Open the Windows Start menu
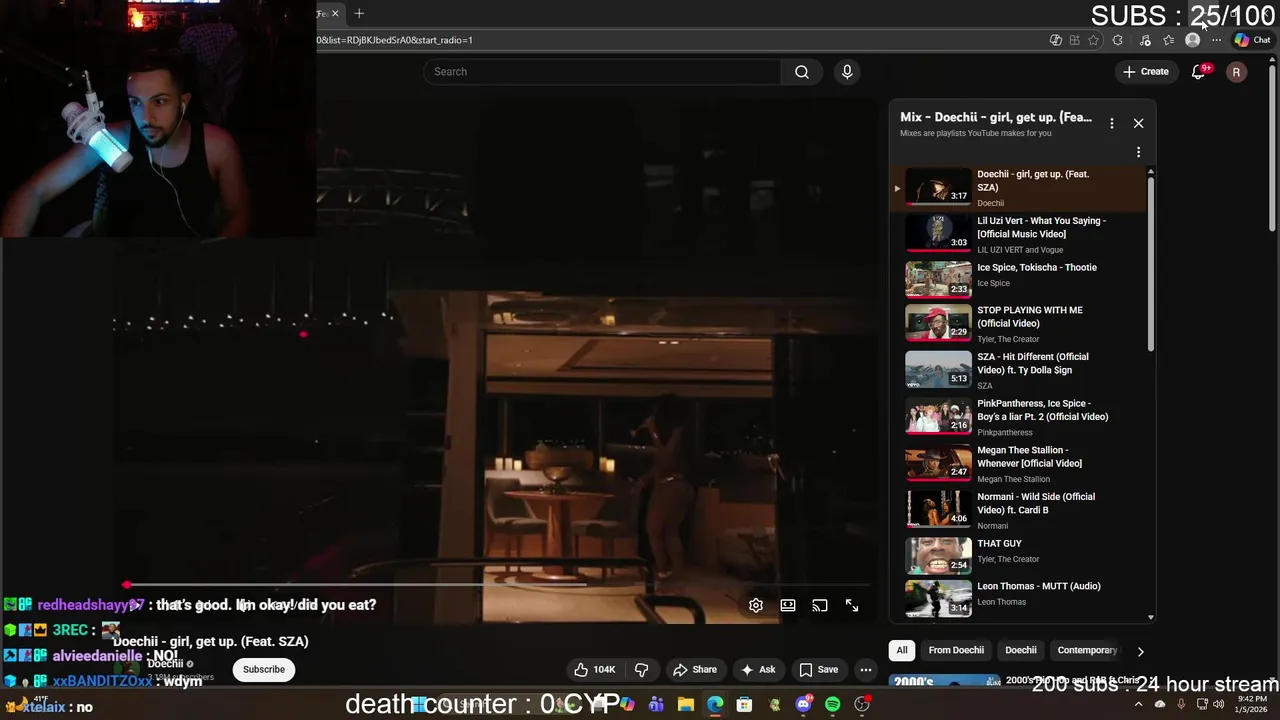1280x720 pixels. (419, 704)
